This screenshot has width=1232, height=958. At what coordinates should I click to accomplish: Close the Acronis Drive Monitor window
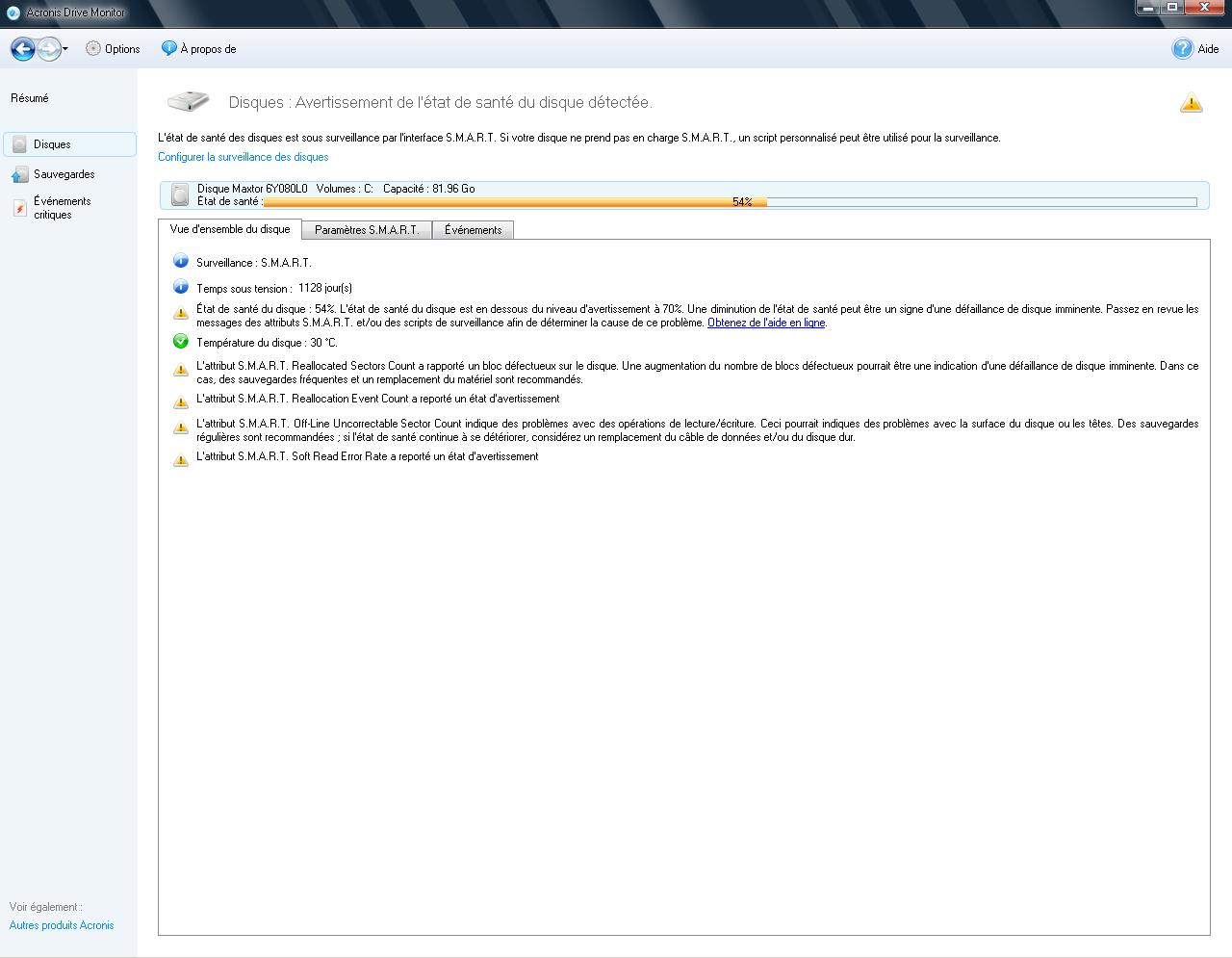(x=1205, y=8)
